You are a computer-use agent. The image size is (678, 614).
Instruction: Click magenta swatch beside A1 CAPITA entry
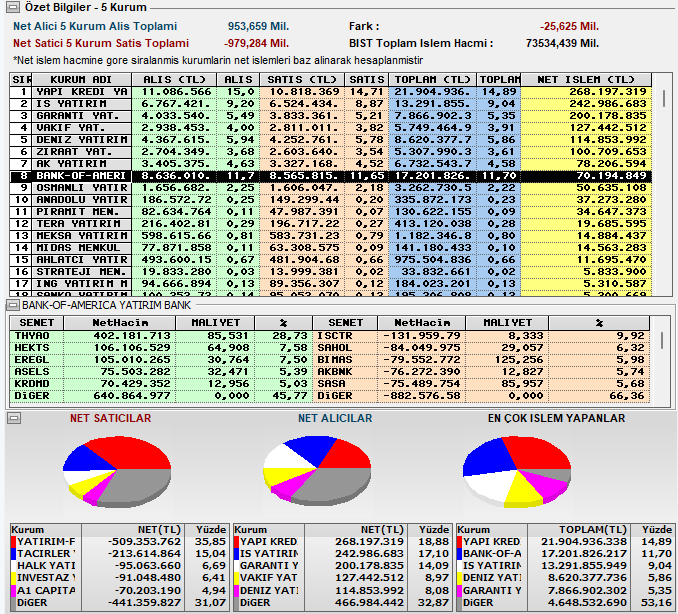tap(13, 591)
